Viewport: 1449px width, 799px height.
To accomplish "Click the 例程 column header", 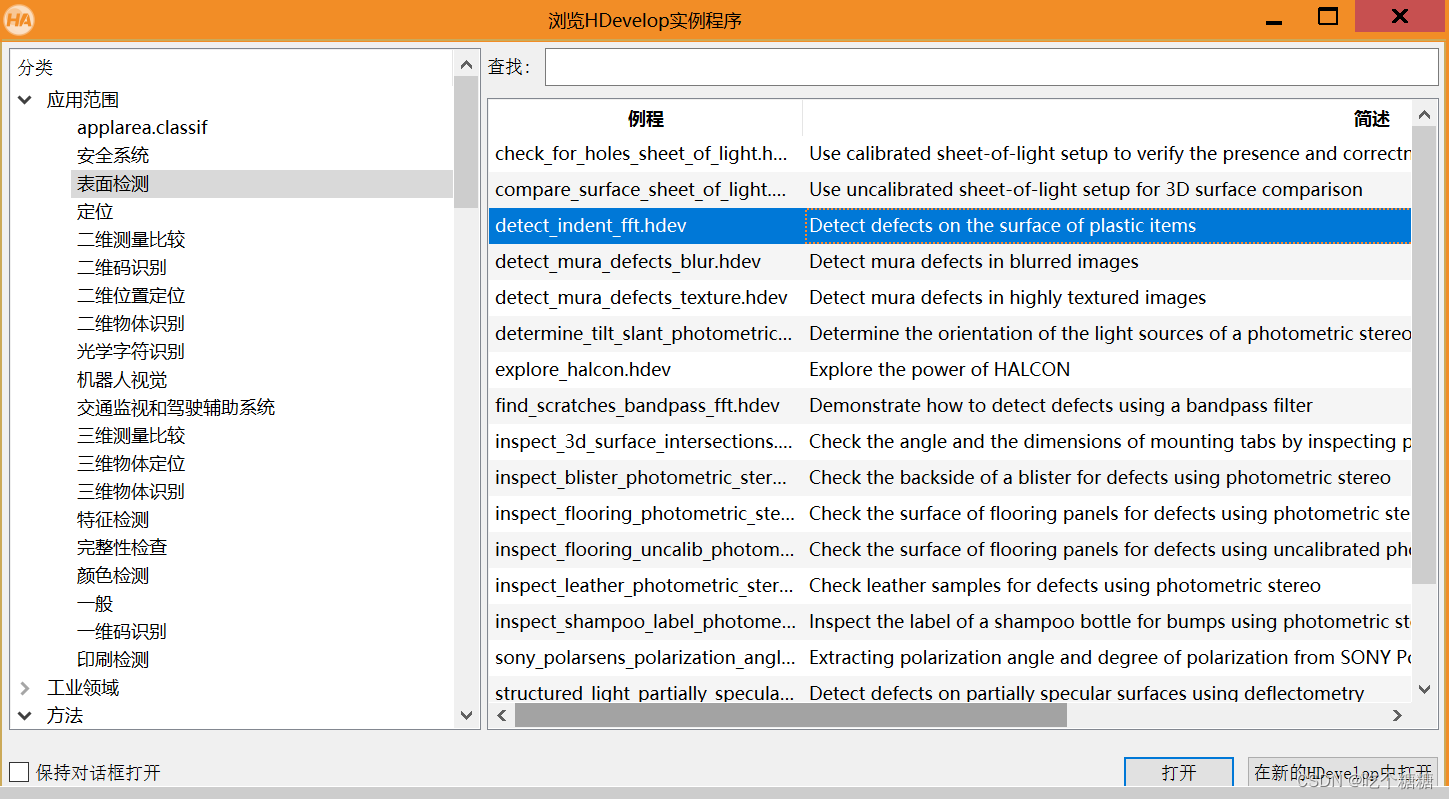I will pos(646,118).
